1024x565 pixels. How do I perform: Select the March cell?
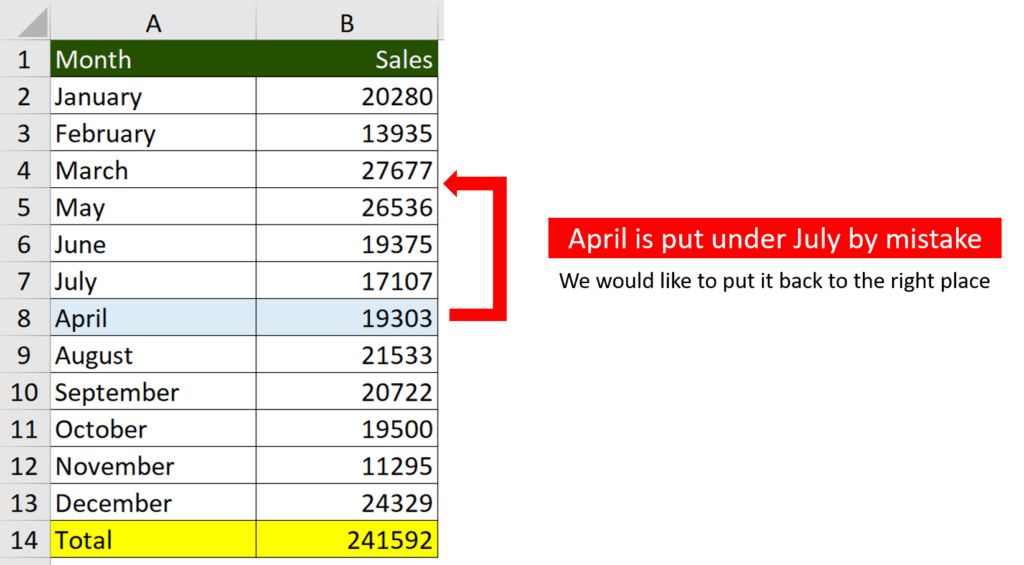point(153,170)
